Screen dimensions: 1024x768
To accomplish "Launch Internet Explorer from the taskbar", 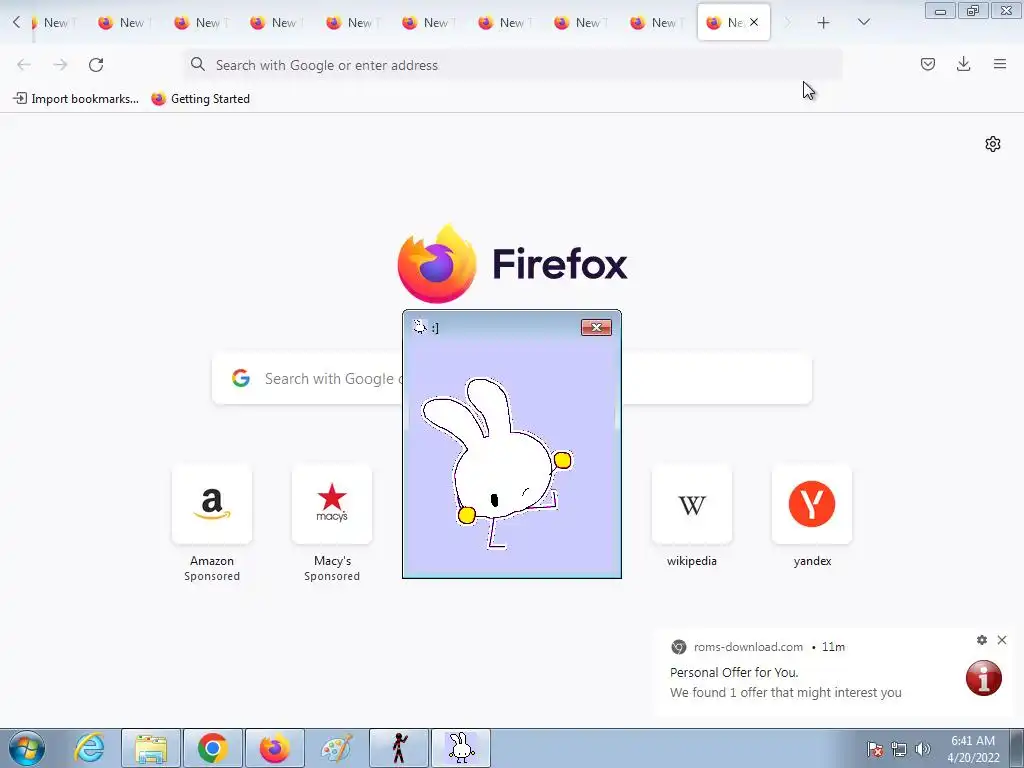I will click(x=89, y=748).
